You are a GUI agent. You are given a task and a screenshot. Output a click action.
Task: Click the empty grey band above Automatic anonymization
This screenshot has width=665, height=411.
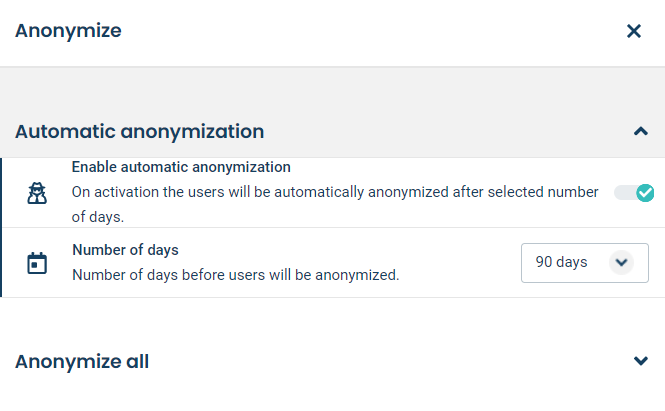click(332, 87)
